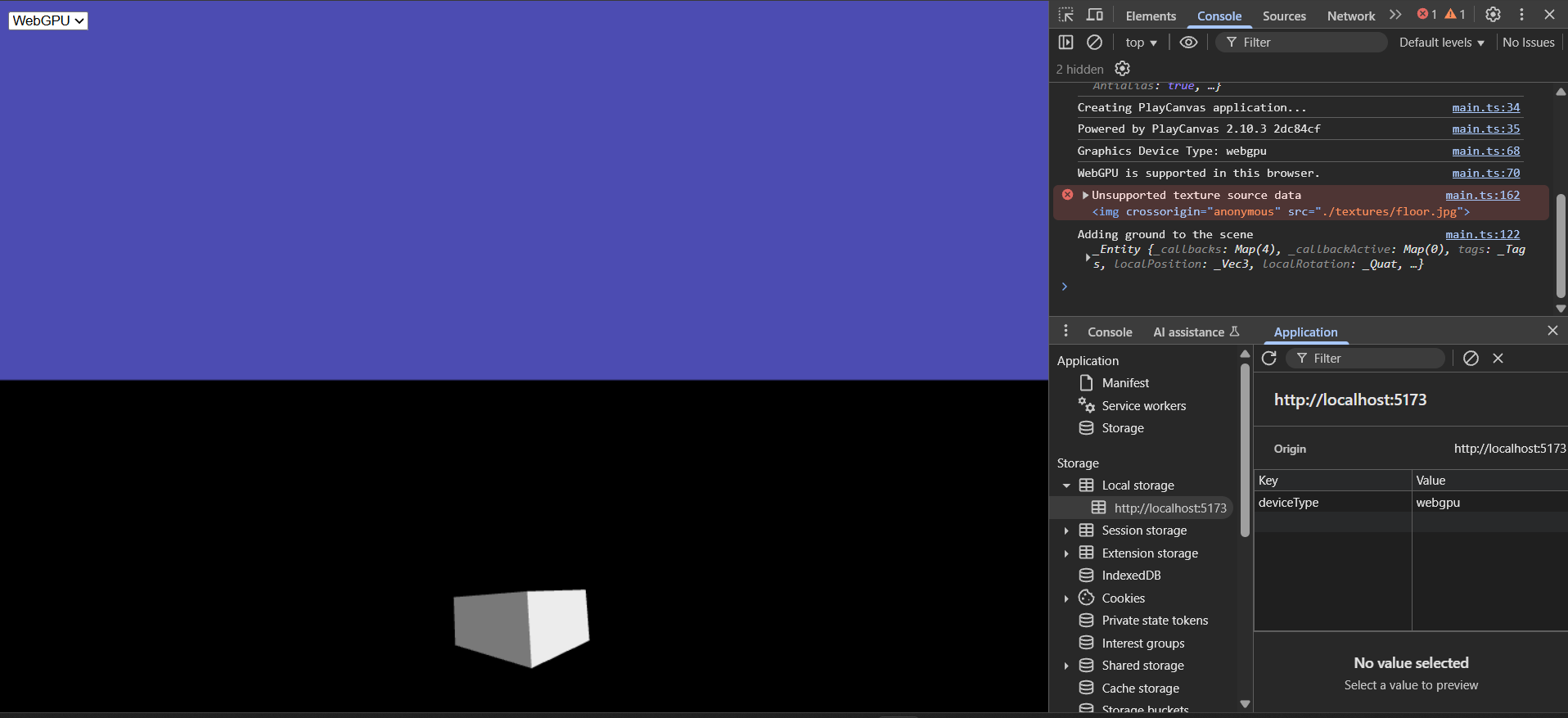Click the clear all storage icon
The image size is (1568, 718).
point(1471,359)
